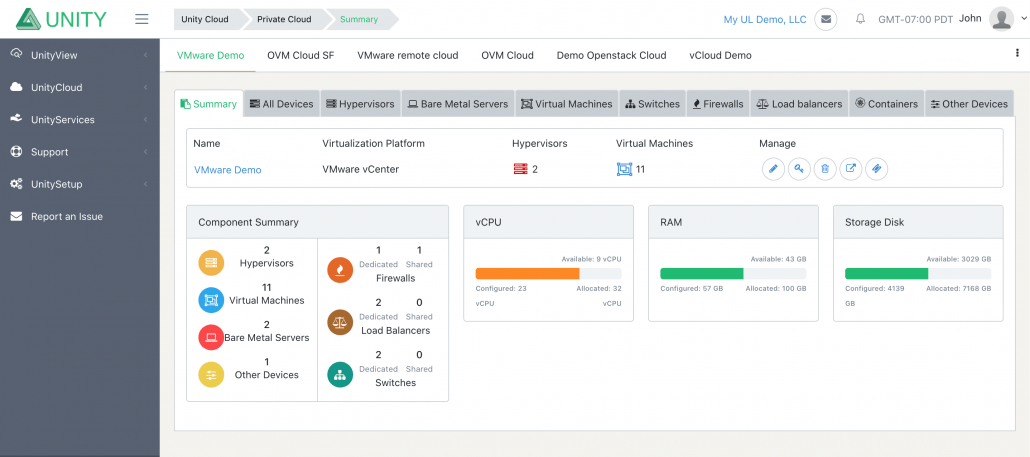
Task: Select the VMware Demo cloud tab
Action: pyautogui.click(x=210, y=55)
